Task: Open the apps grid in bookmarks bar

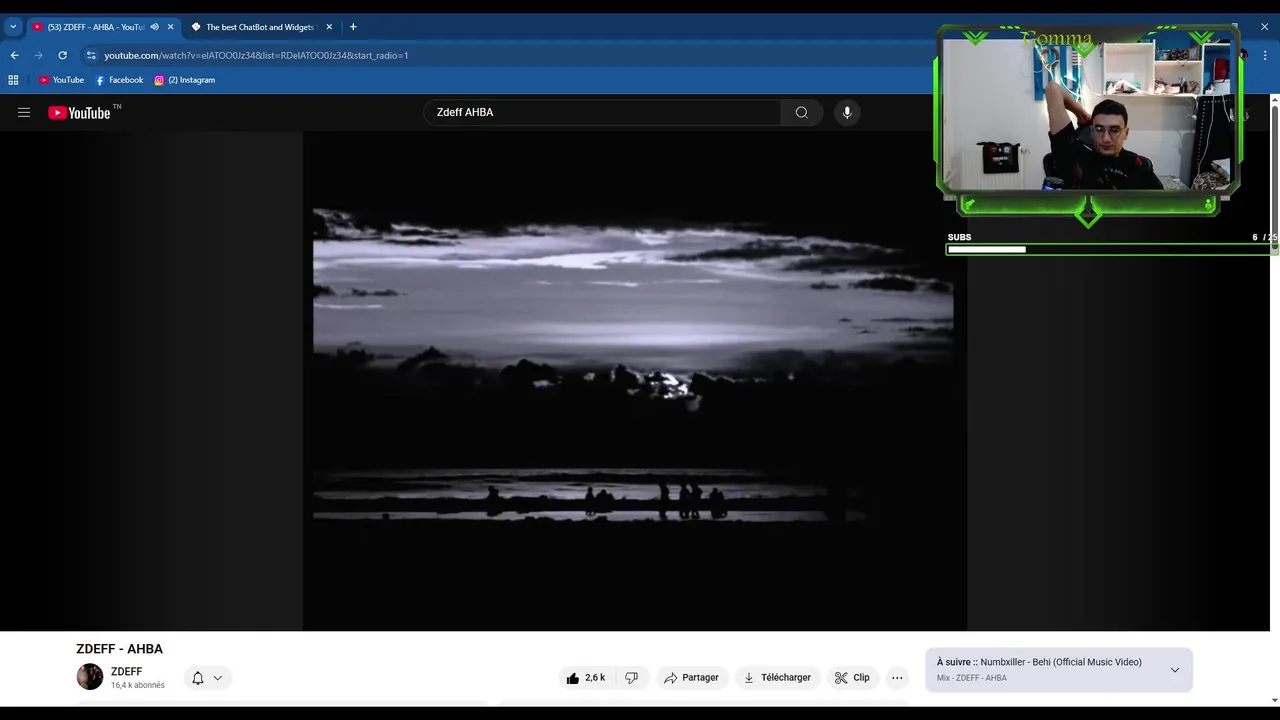Action: pos(13,80)
